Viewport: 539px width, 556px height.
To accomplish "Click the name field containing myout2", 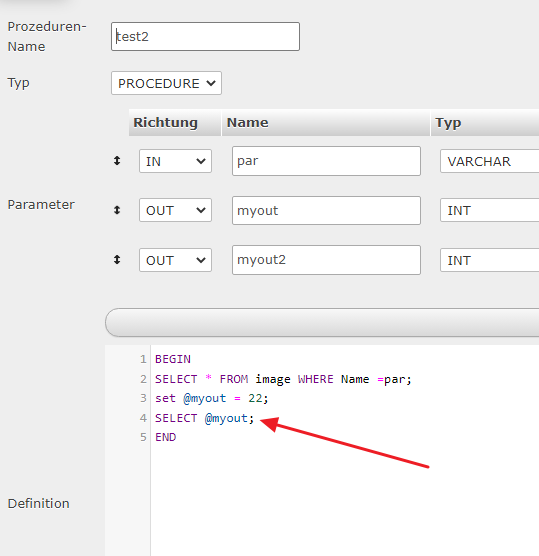I will [326, 260].
